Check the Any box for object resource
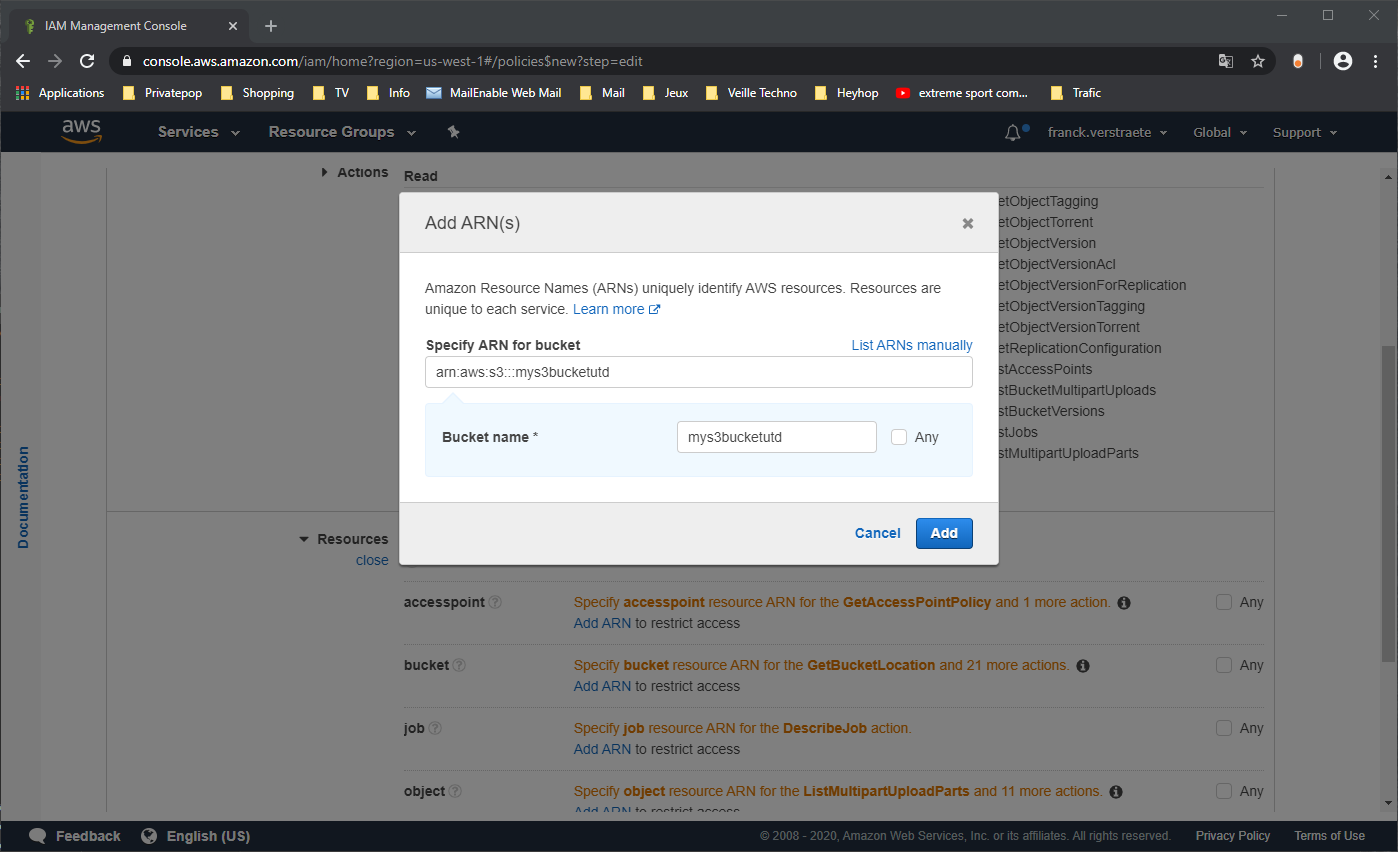This screenshot has height=852, width=1398. coord(1224,791)
